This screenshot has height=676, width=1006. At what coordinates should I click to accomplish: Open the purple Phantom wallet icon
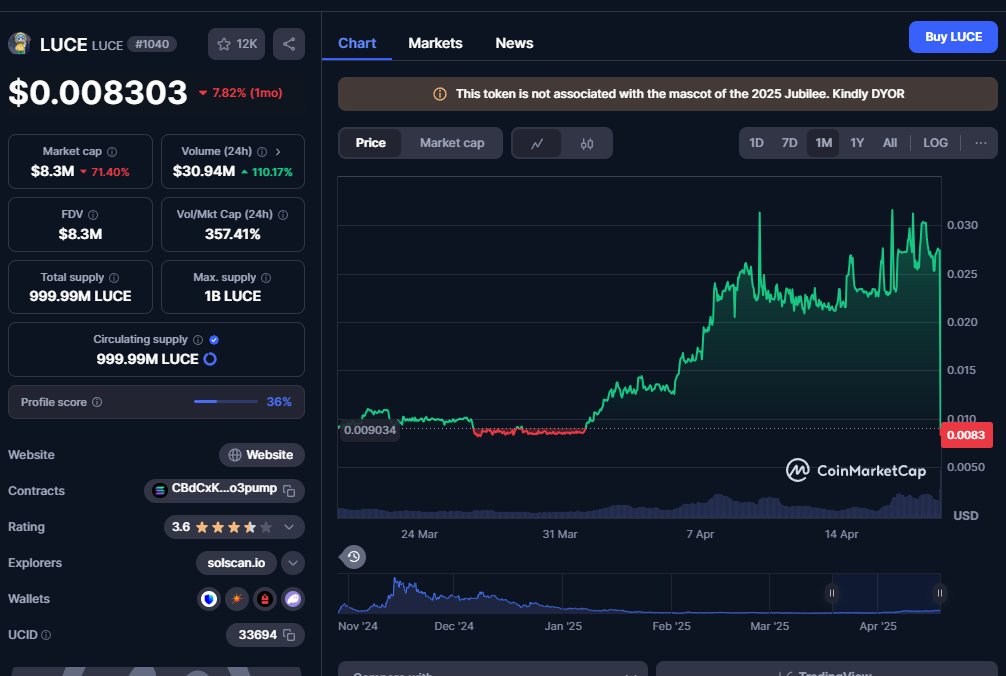click(293, 599)
